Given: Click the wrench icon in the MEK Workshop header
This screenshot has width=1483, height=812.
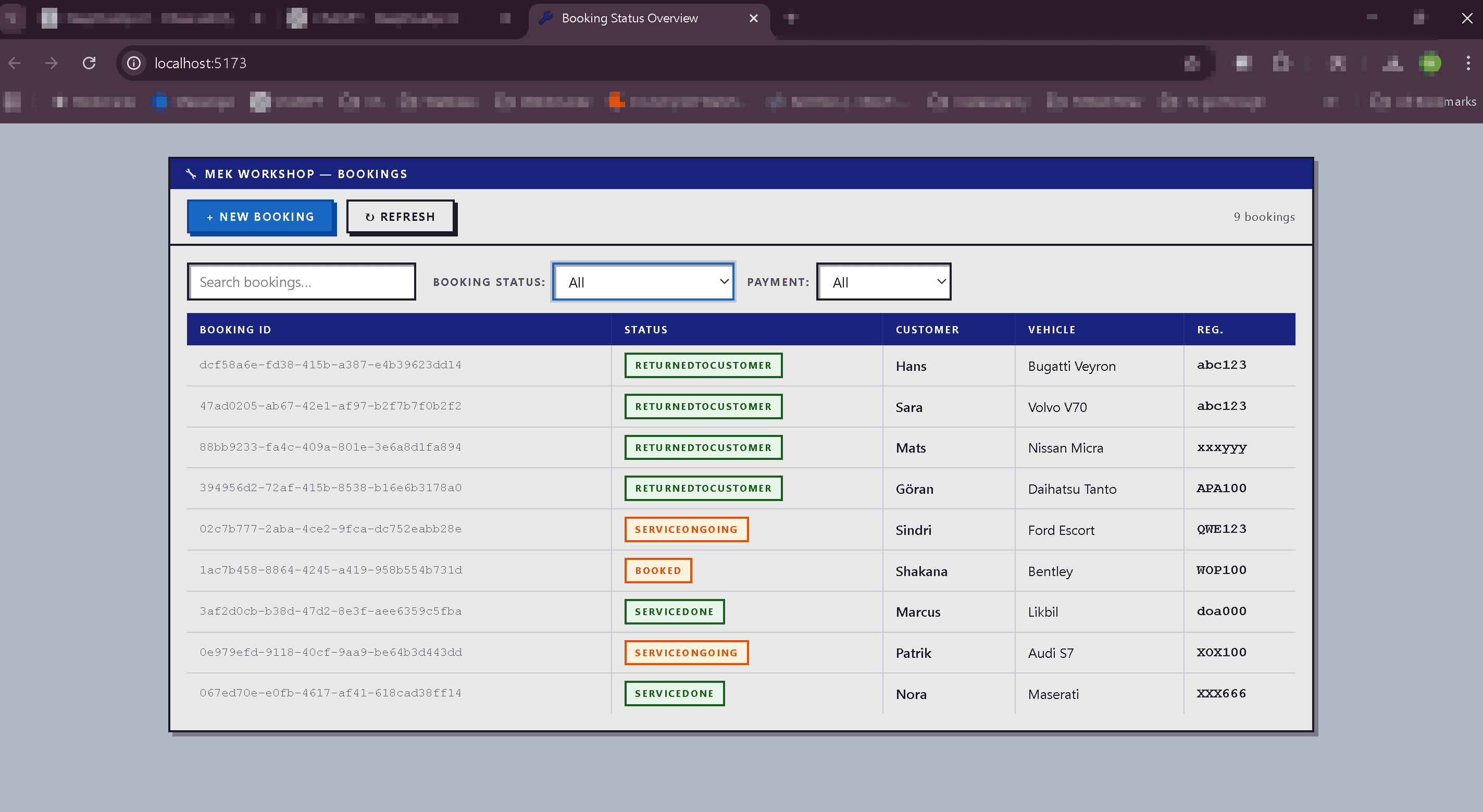Looking at the screenshot, I should (x=192, y=173).
